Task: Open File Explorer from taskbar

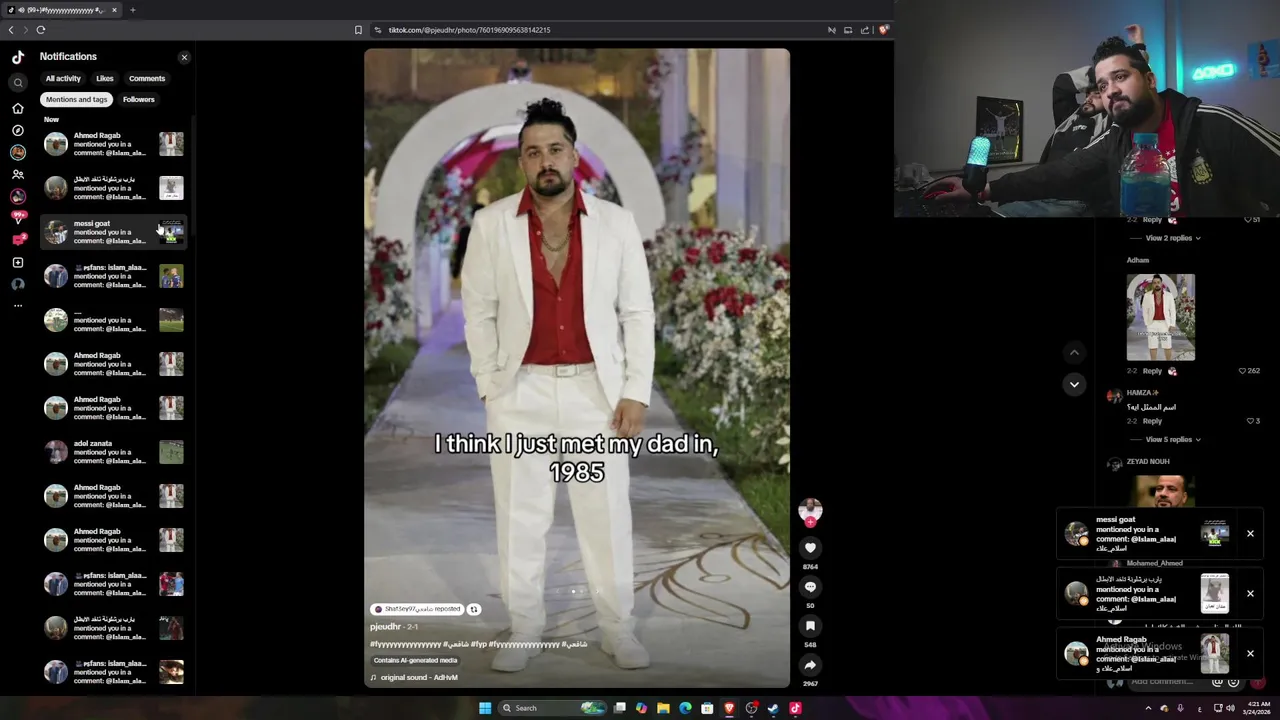Action: pos(663,708)
